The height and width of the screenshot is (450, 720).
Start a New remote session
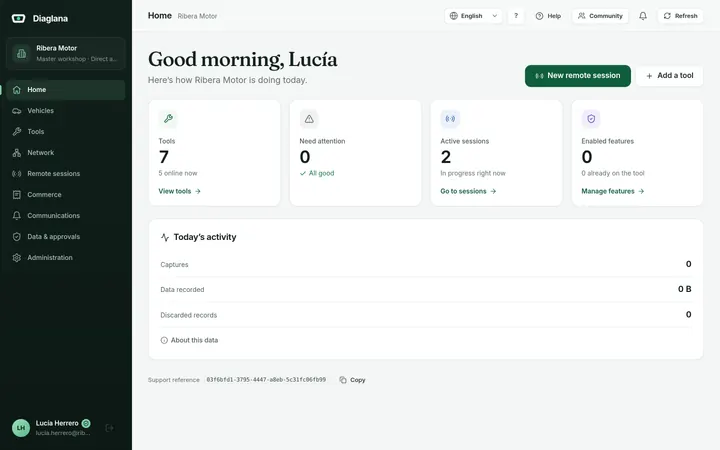(578, 76)
